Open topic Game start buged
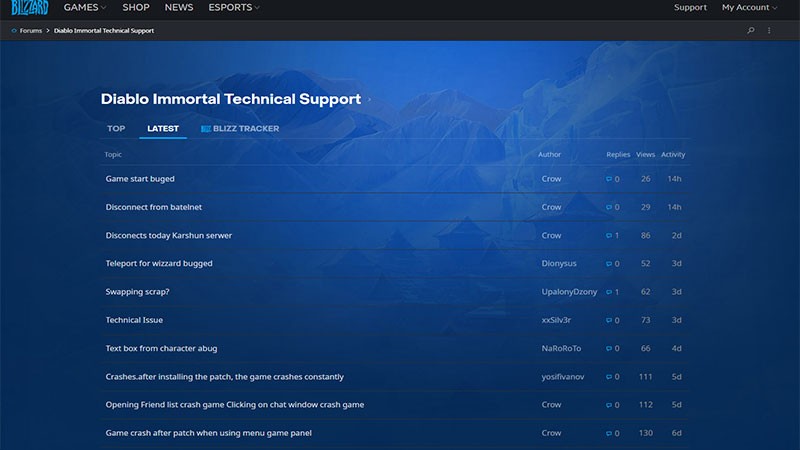Image resolution: width=800 pixels, height=450 pixels. tap(140, 179)
